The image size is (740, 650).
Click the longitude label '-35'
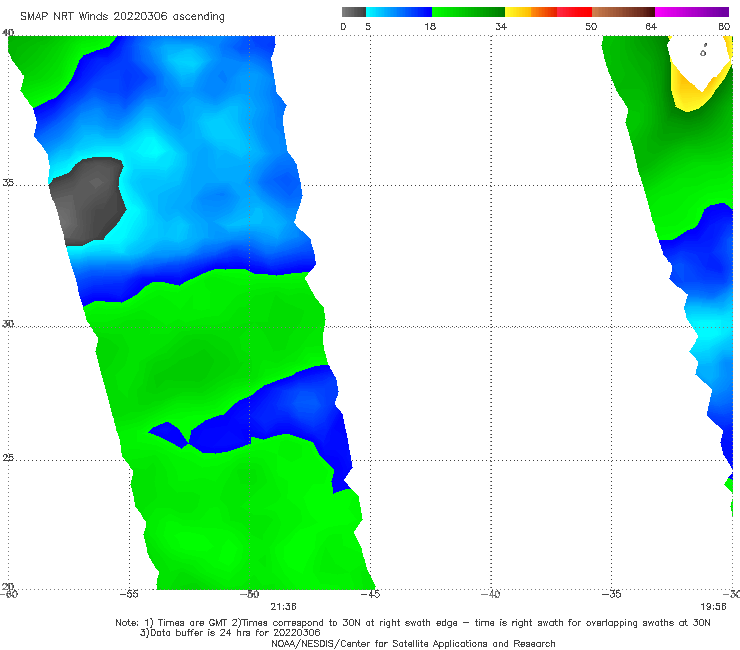[611, 594]
